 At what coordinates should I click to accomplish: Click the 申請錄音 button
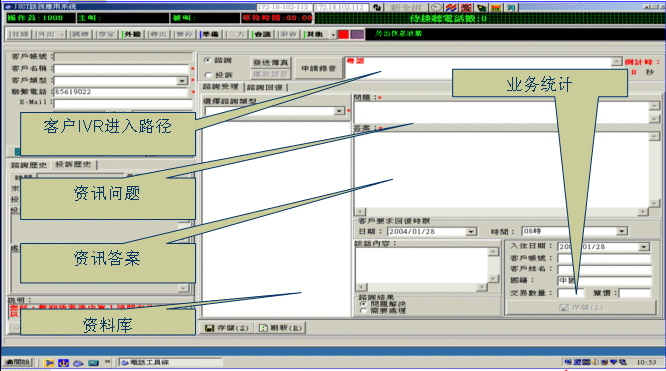pyautogui.click(x=319, y=68)
